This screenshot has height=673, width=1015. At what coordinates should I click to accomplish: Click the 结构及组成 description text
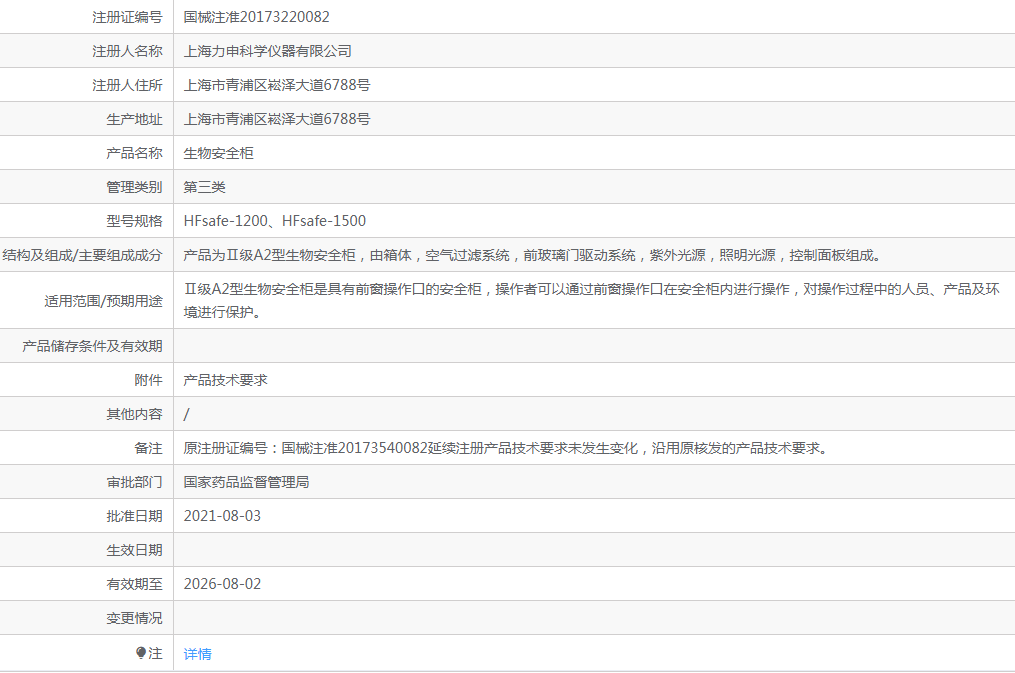[533, 255]
